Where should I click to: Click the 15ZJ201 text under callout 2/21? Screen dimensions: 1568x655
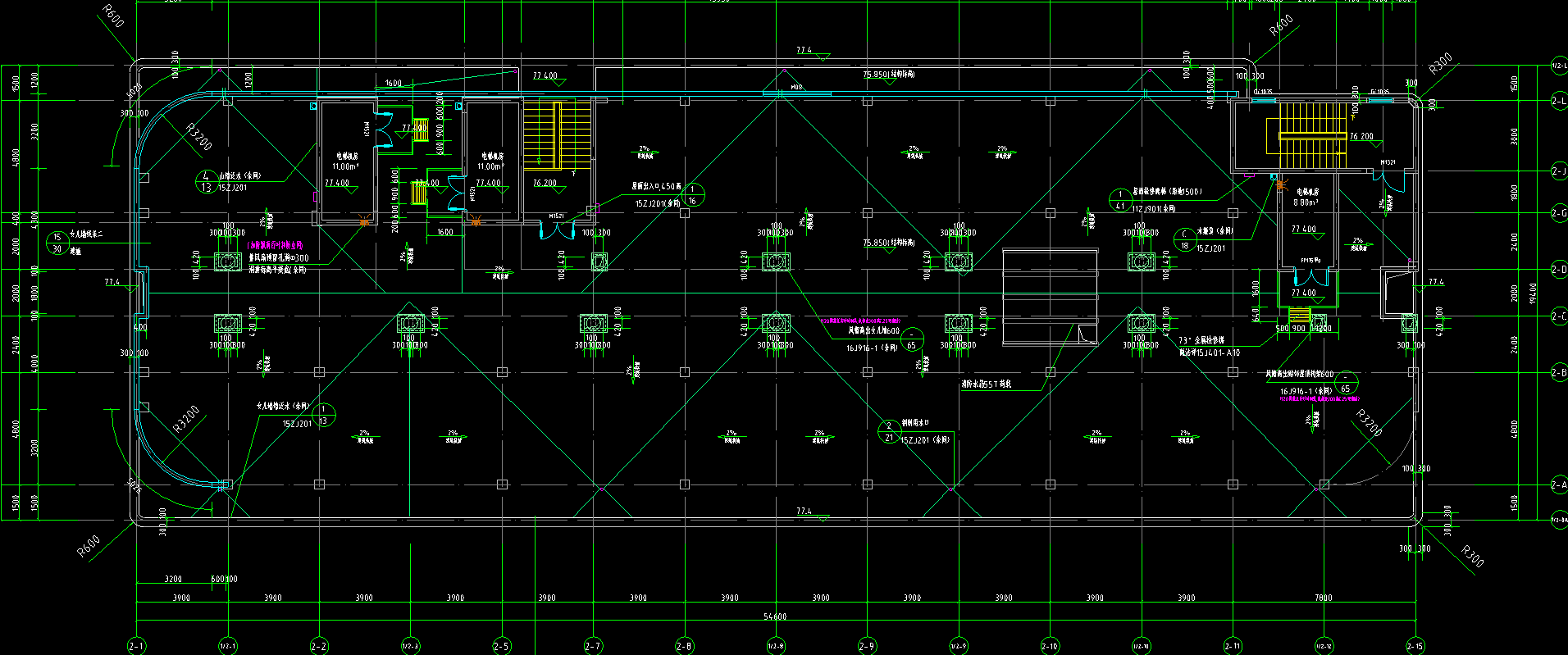(925, 440)
